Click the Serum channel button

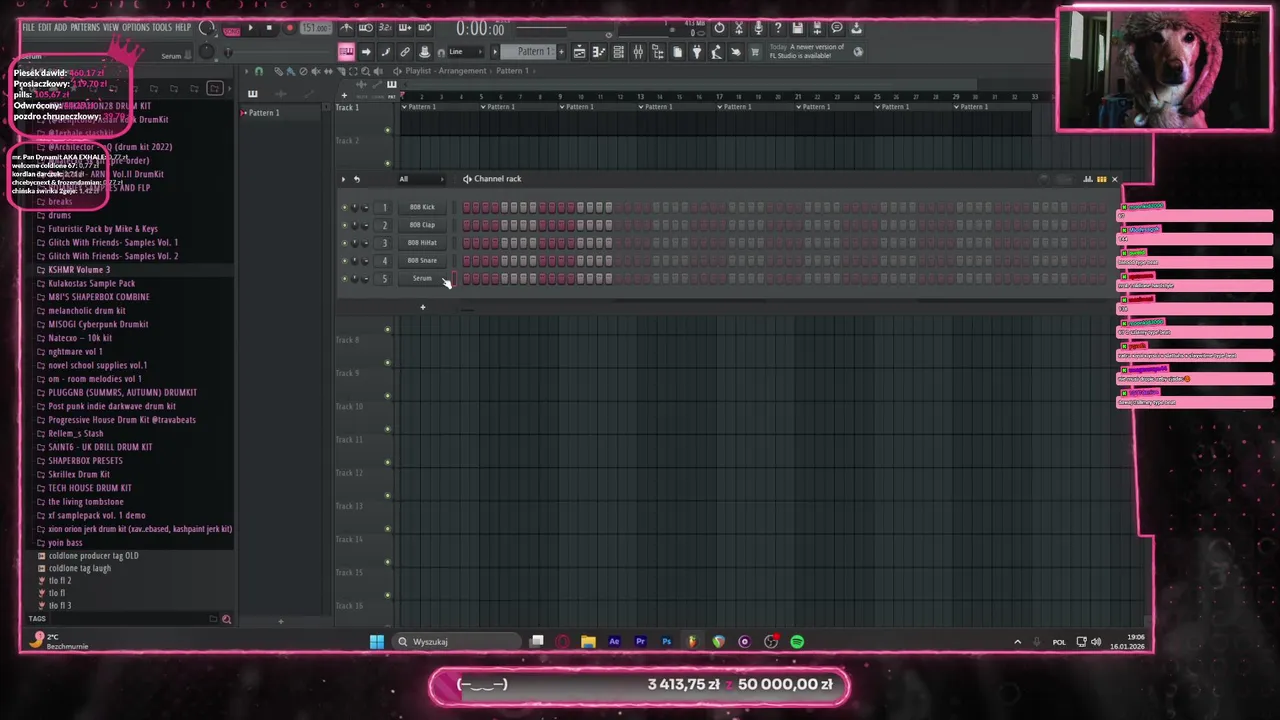pos(422,279)
